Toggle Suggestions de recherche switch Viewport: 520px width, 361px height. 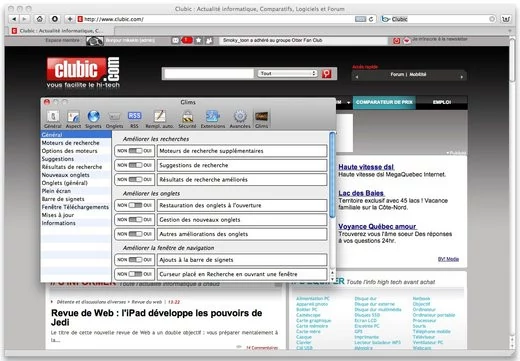135,165
